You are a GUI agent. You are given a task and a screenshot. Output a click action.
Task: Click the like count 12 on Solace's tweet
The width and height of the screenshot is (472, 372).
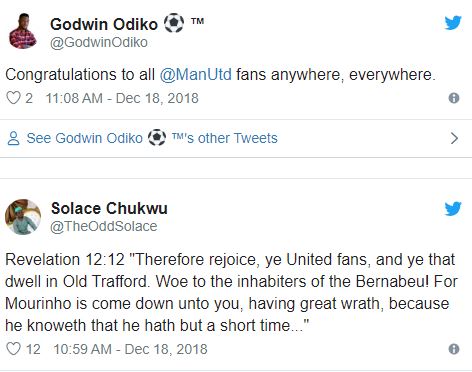coord(33,349)
